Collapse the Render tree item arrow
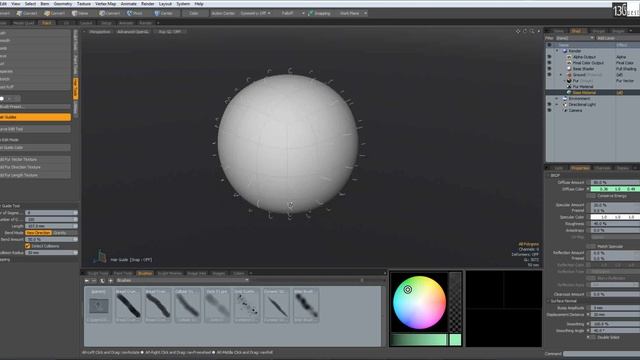Viewport: 640px width, 360px height. pyautogui.click(x=557, y=51)
